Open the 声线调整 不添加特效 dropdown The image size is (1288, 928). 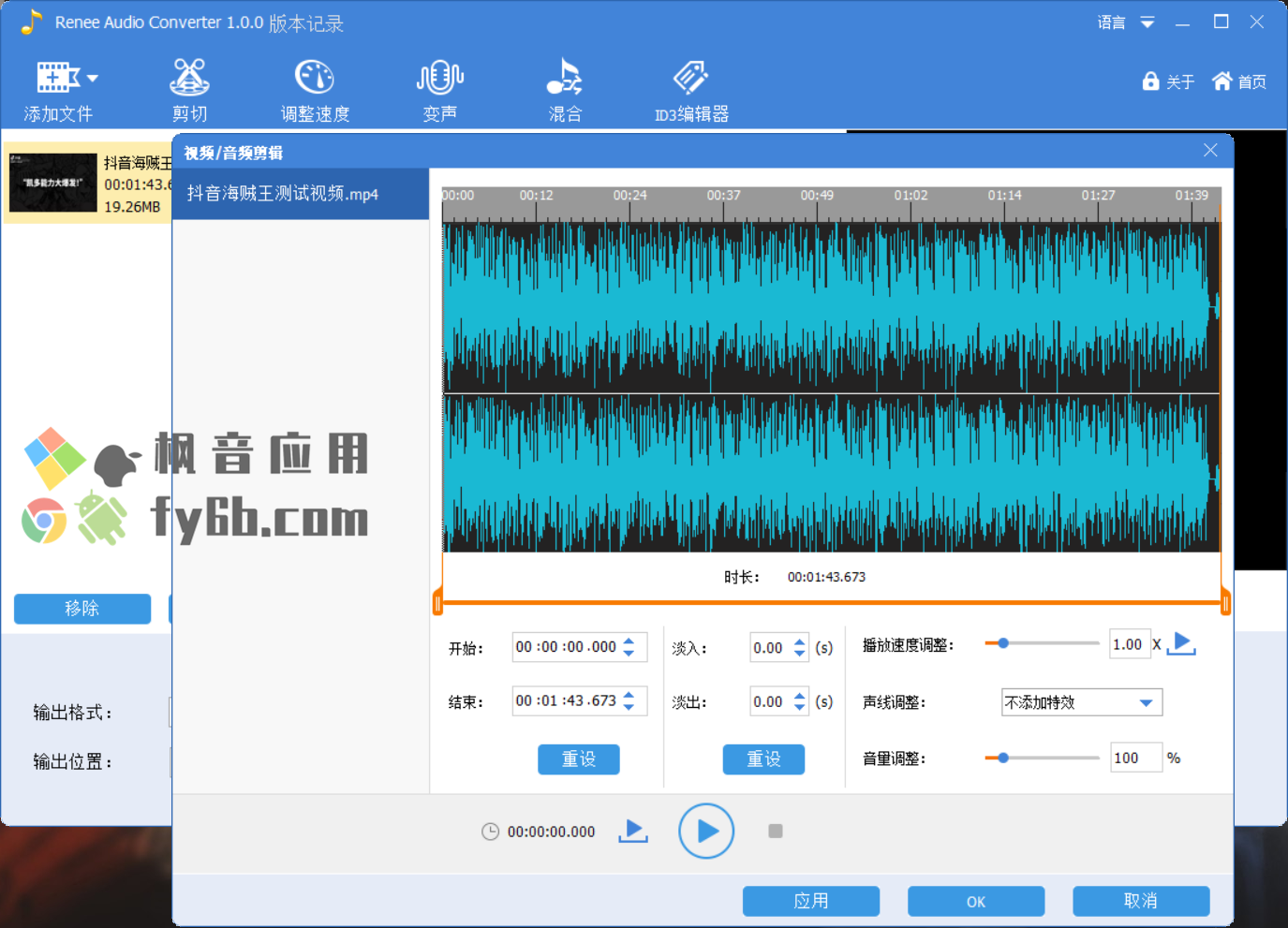tap(1082, 702)
